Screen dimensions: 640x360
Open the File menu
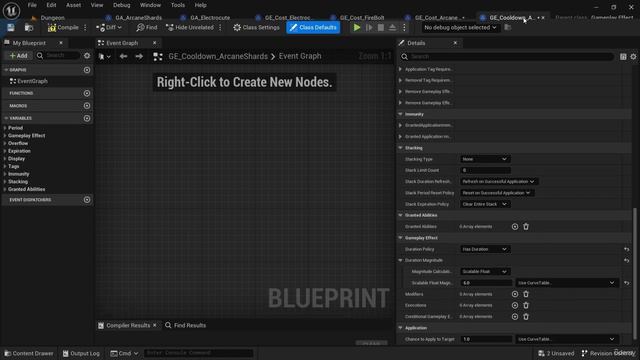32,5
